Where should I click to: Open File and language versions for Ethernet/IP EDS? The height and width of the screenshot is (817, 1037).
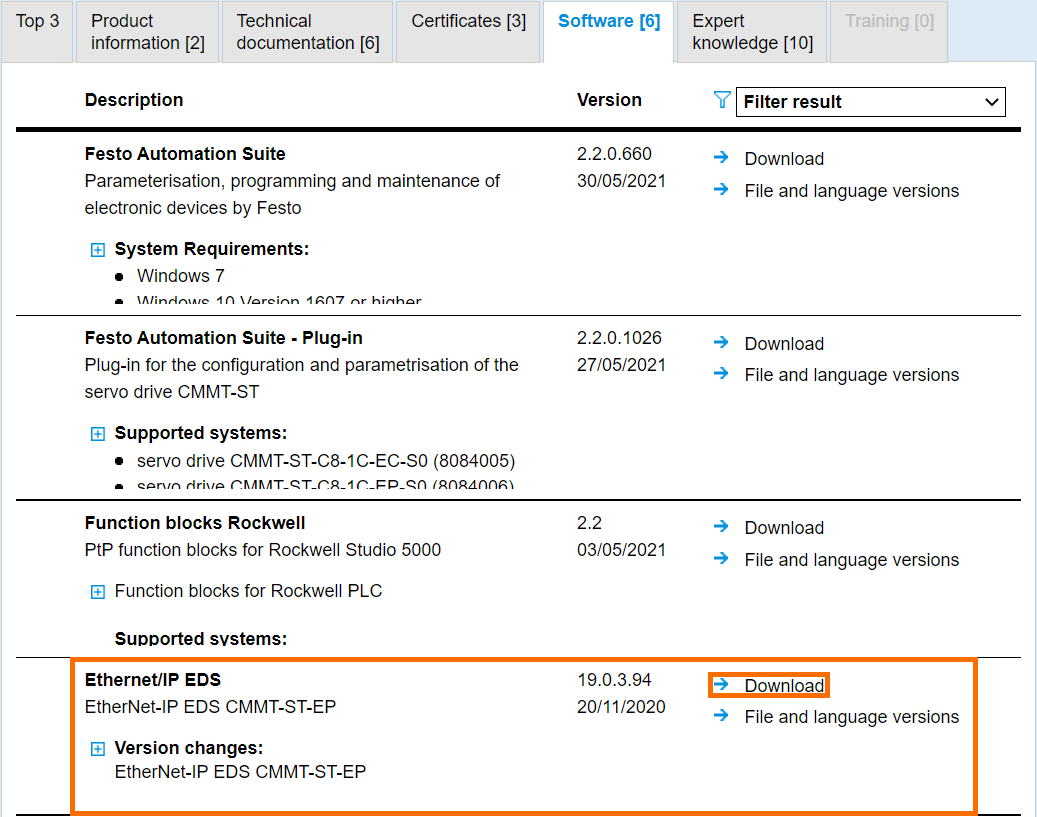tap(851, 717)
